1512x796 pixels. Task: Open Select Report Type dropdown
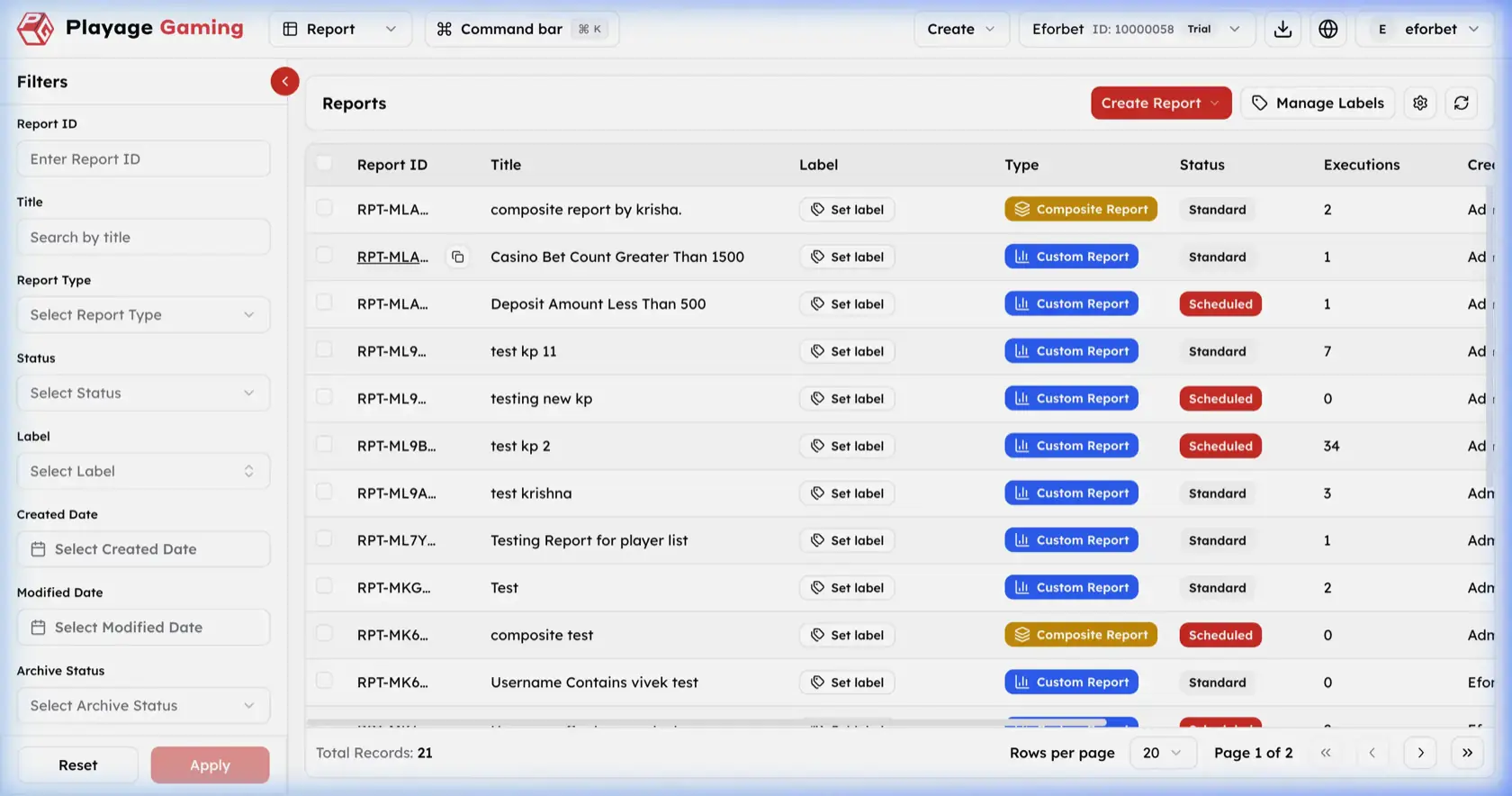(x=143, y=314)
